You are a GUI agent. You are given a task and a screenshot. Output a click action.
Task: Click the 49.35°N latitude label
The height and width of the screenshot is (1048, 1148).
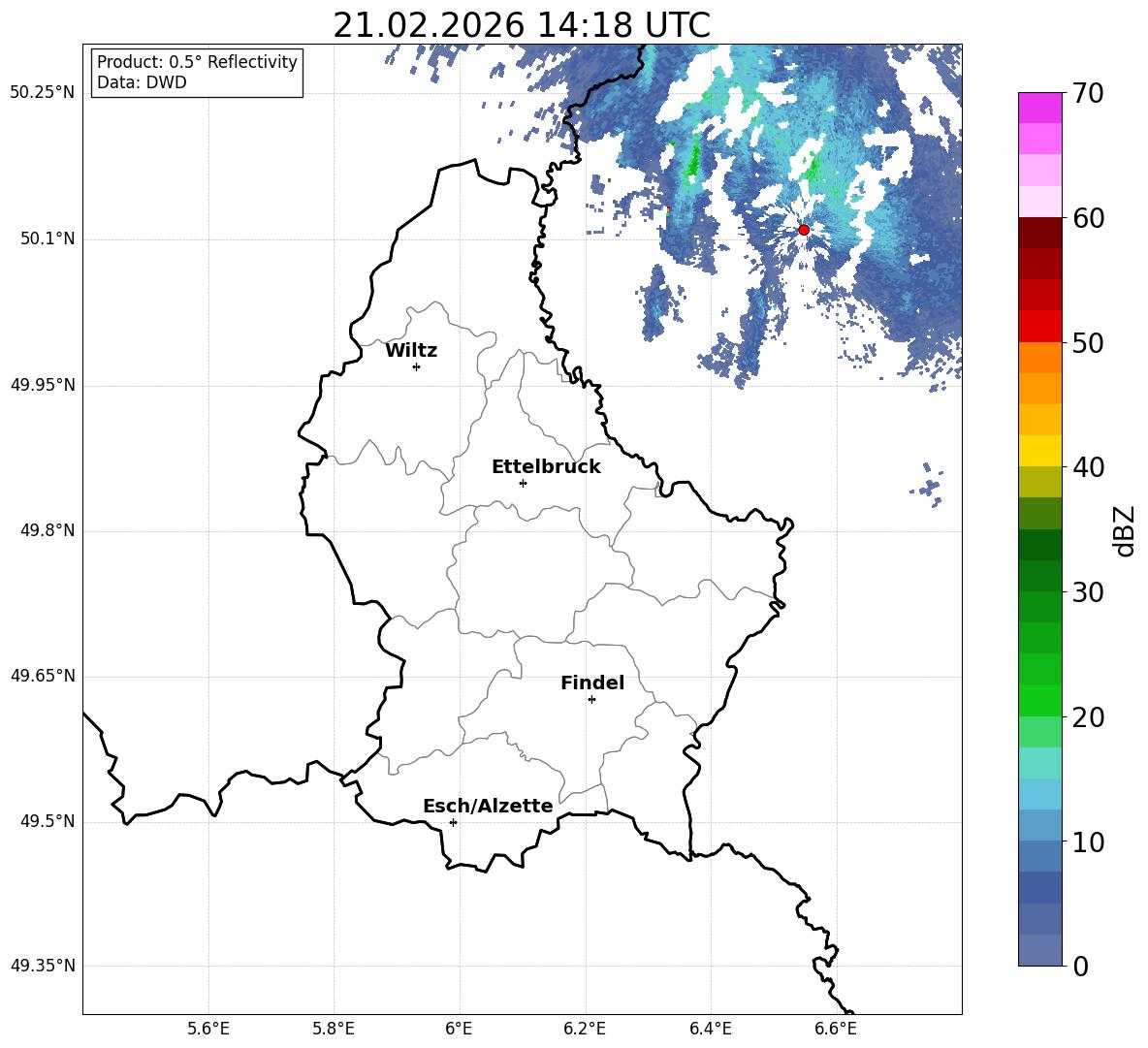tap(43, 966)
